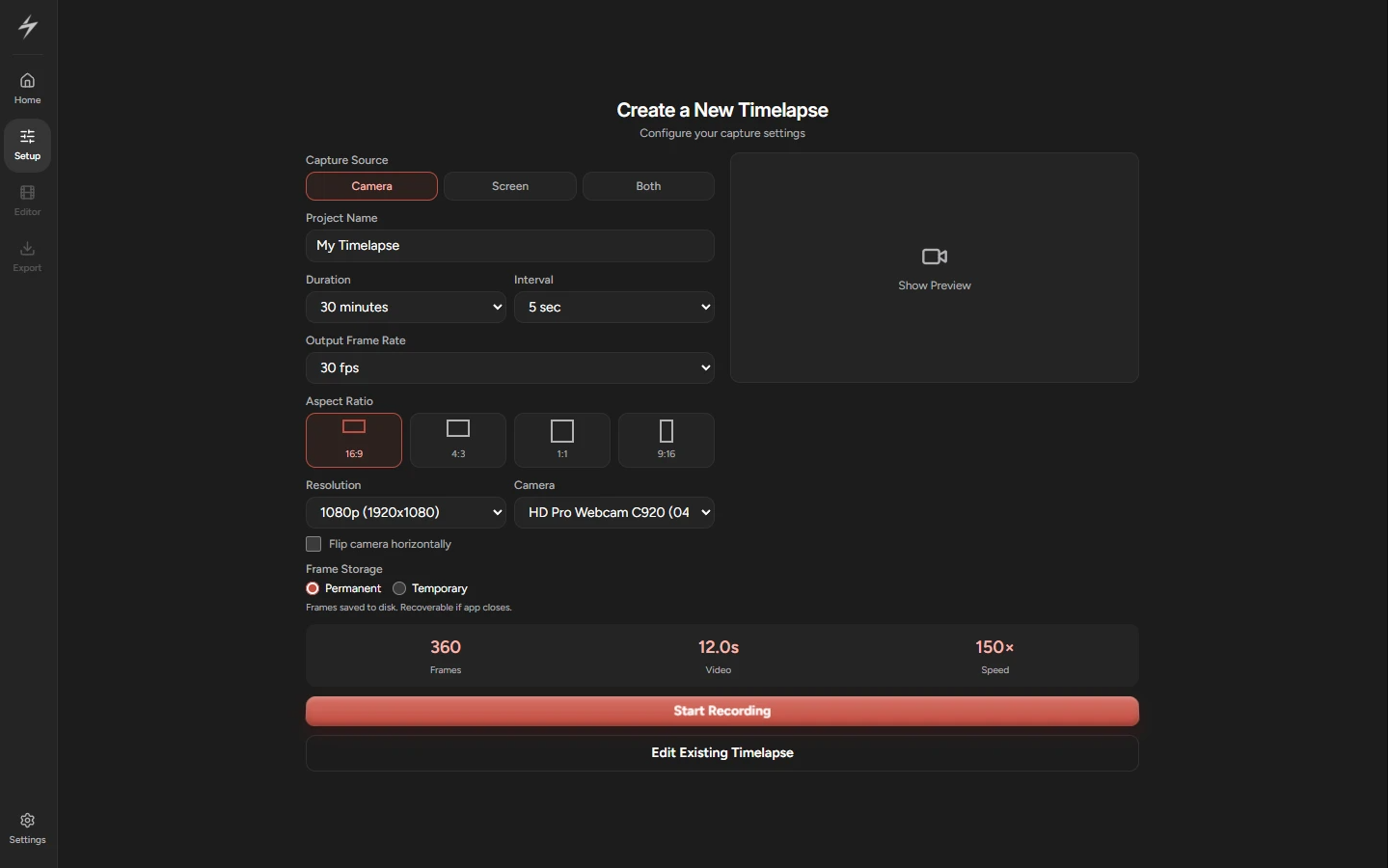Choose 16:9 aspect ratio
The image size is (1388, 868).
(354, 440)
